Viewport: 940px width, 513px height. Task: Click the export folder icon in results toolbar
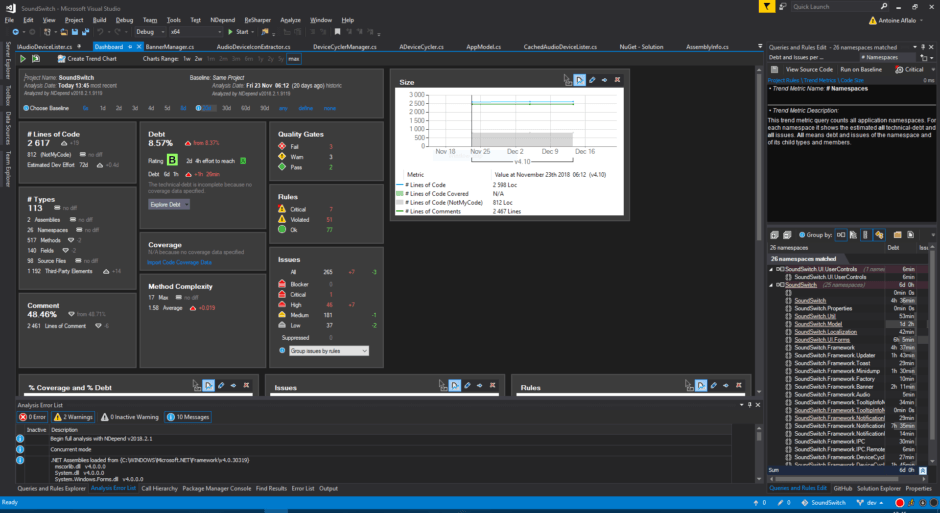pyautogui.click(x=897, y=235)
